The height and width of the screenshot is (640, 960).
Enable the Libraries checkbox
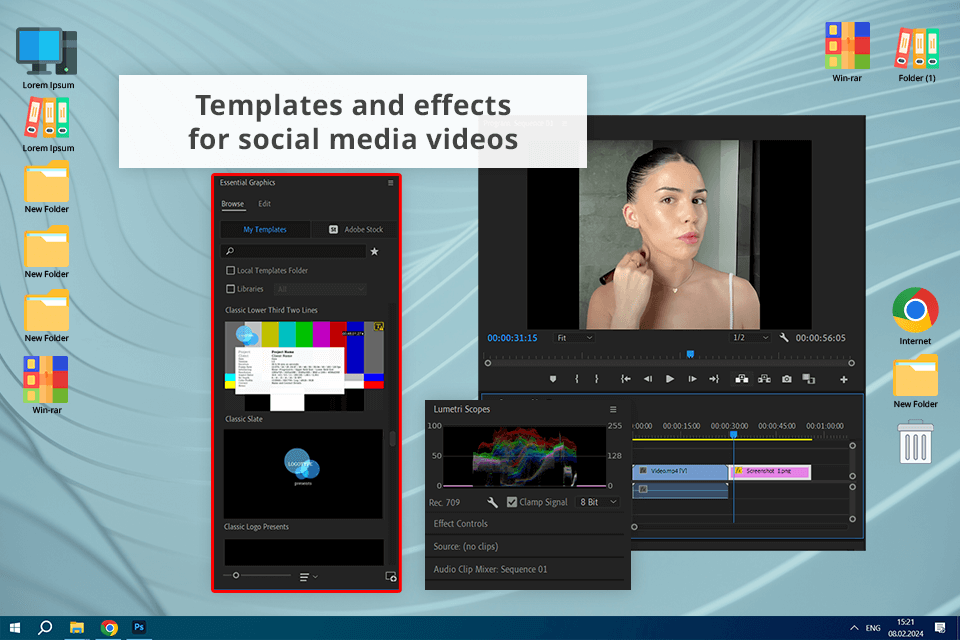pyautogui.click(x=231, y=288)
